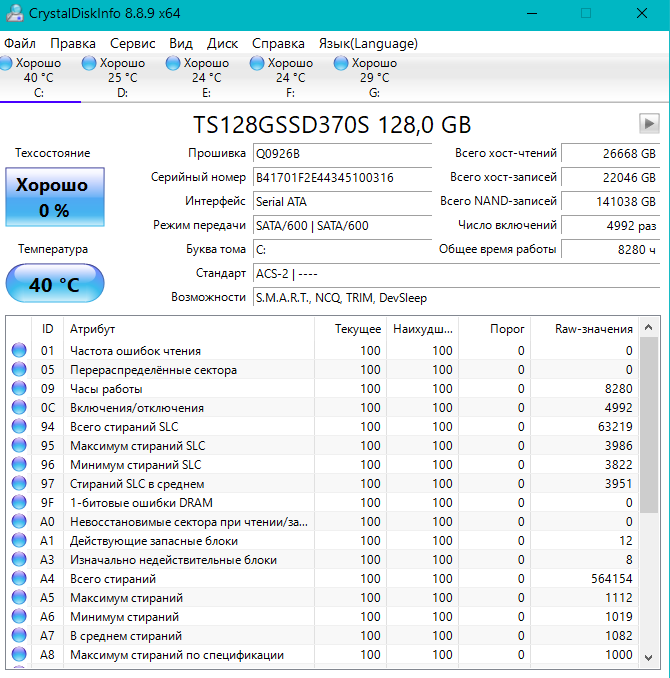
Task: Click the status orb for attribute 05
Action: [x=19, y=369]
